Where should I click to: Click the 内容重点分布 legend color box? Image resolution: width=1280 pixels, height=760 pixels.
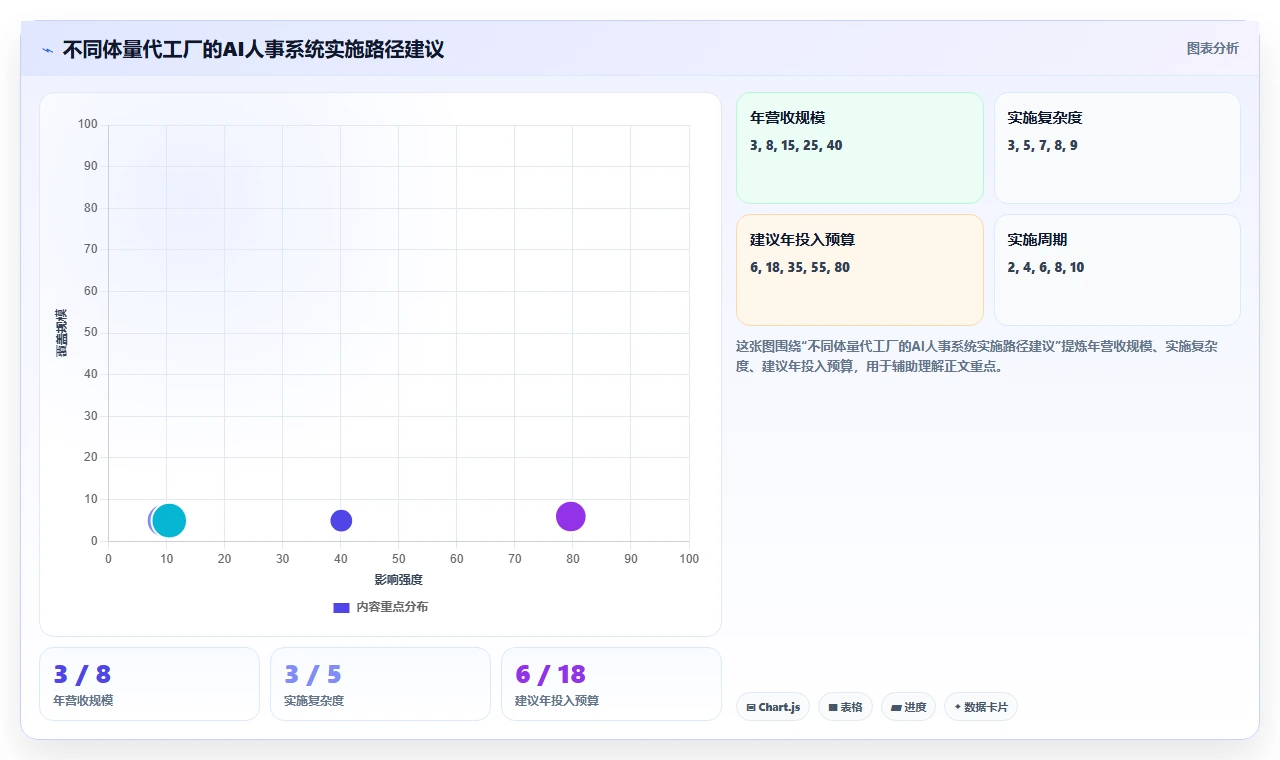click(x=341, y=607)
